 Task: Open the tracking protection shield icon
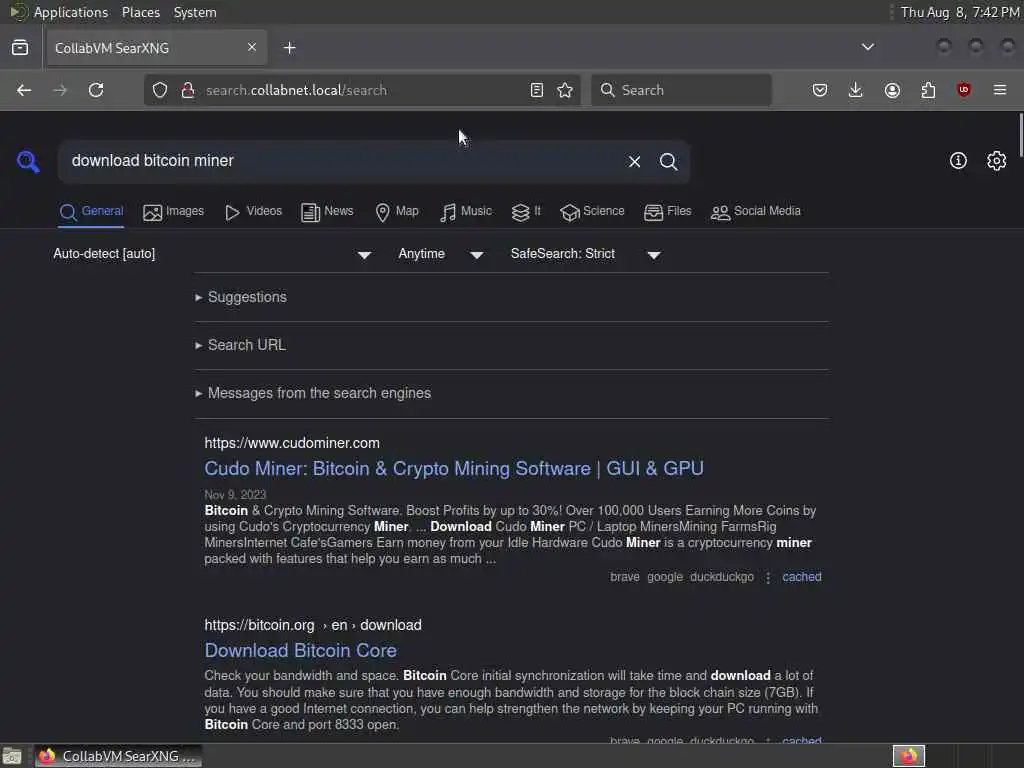(x=160, y=90)
